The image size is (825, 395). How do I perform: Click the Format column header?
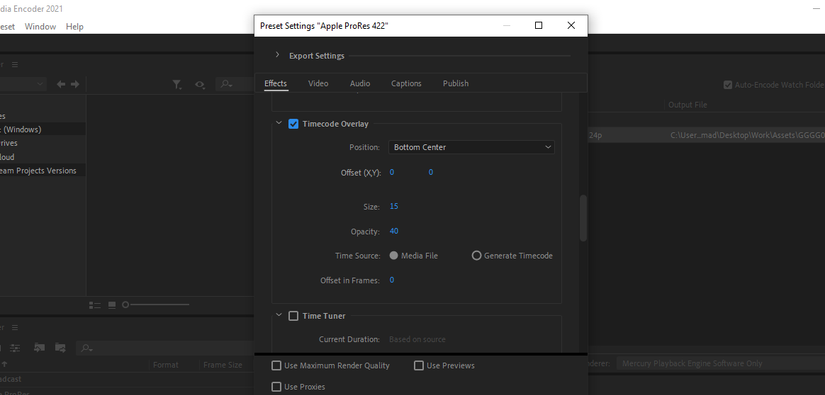click(x=166, y=364)
